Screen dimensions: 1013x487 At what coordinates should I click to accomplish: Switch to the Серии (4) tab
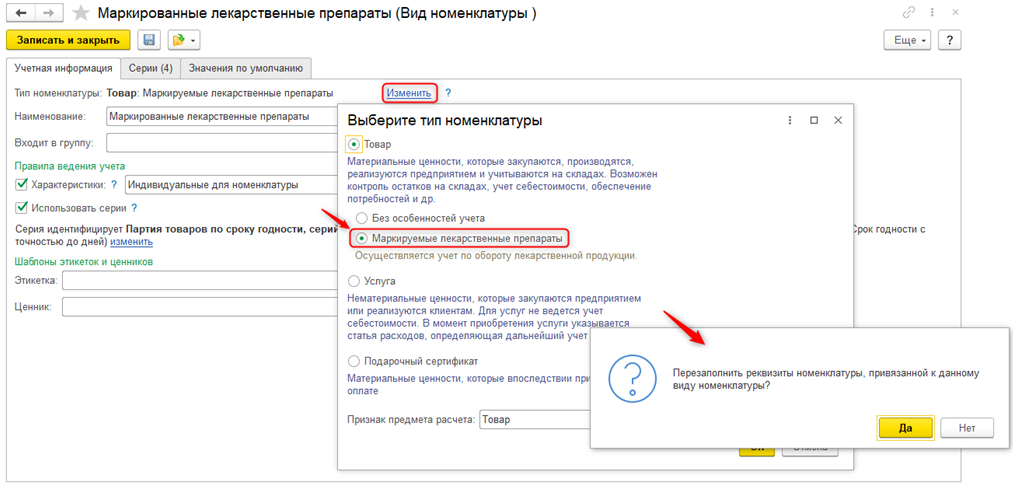[152, 68]
